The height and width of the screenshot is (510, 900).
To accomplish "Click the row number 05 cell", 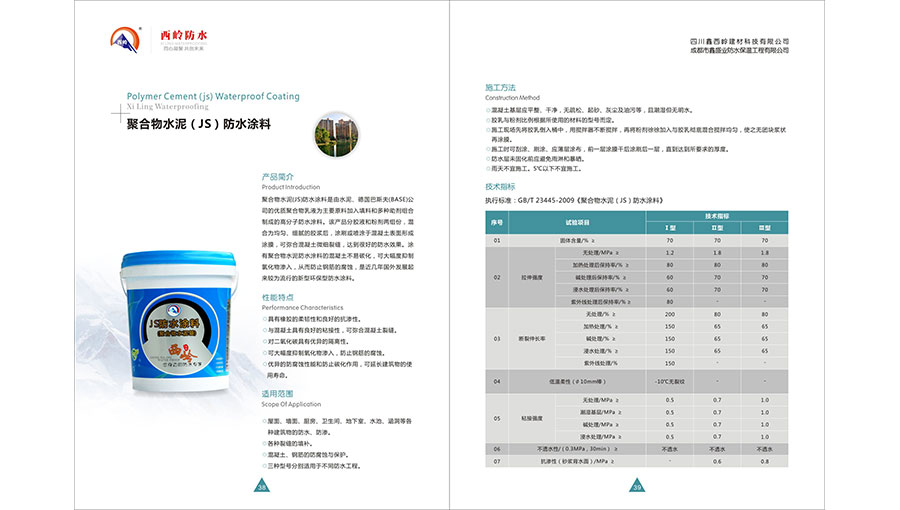I will click(x=497, y=418).
